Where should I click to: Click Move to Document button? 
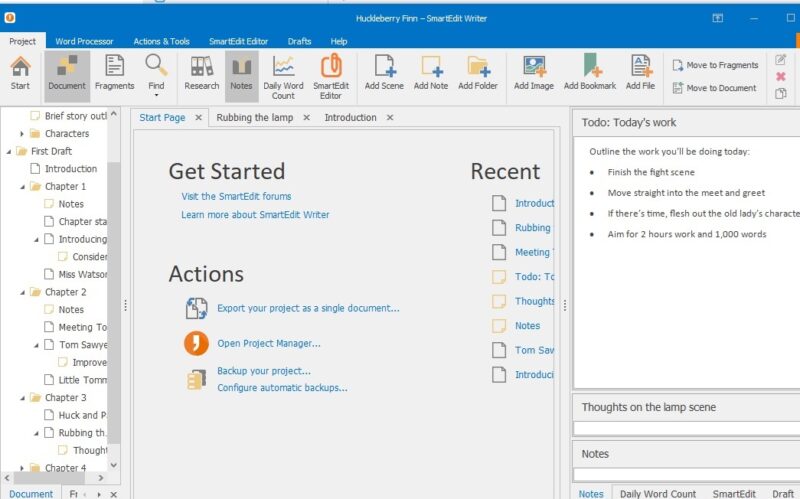coord(714,88)
